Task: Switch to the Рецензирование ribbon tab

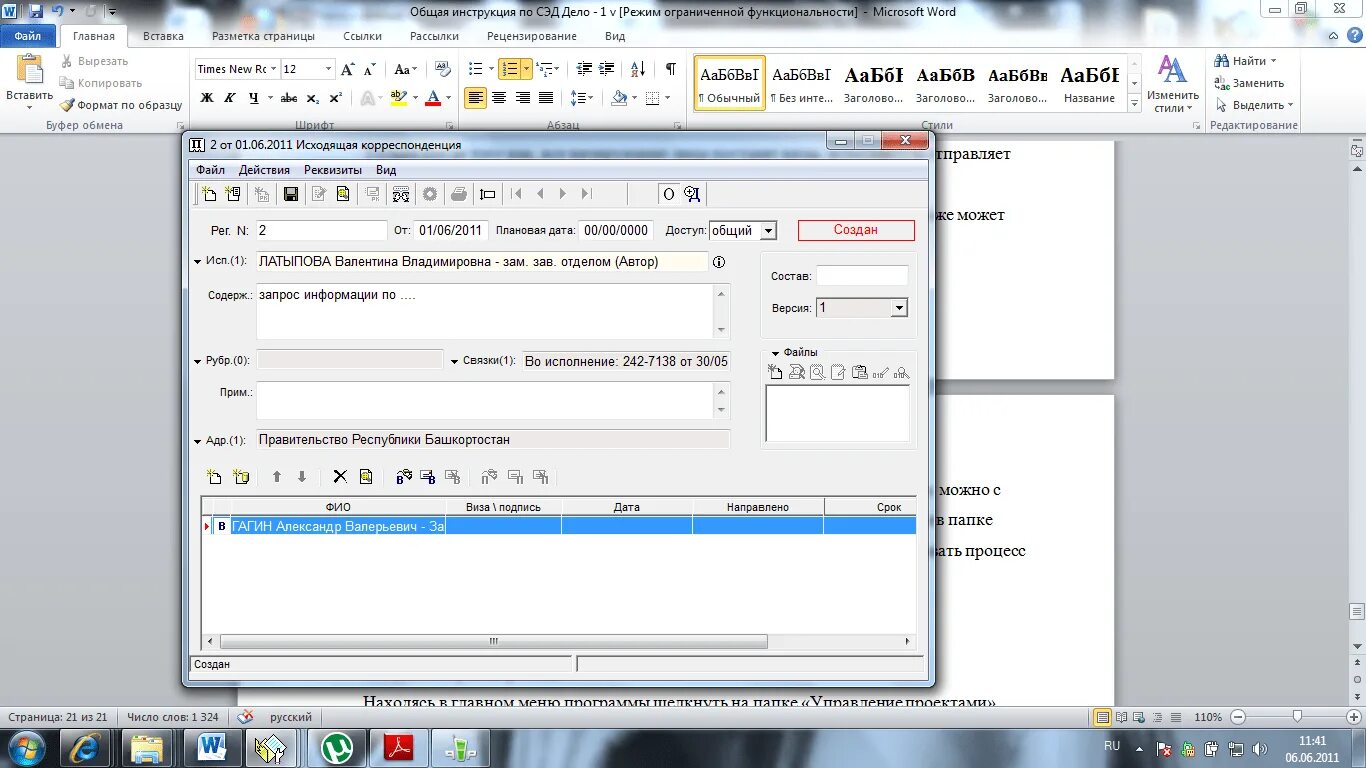Action: click(x=532, y=36)
